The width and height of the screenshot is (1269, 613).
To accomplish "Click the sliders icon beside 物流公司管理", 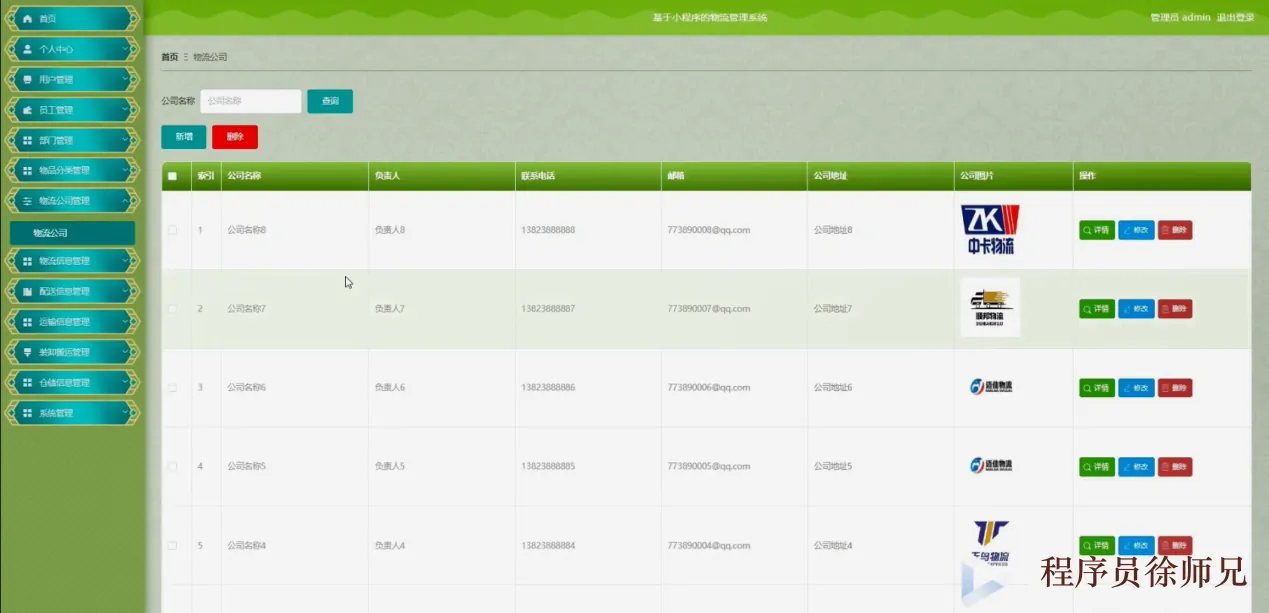I will coord(28,201).
